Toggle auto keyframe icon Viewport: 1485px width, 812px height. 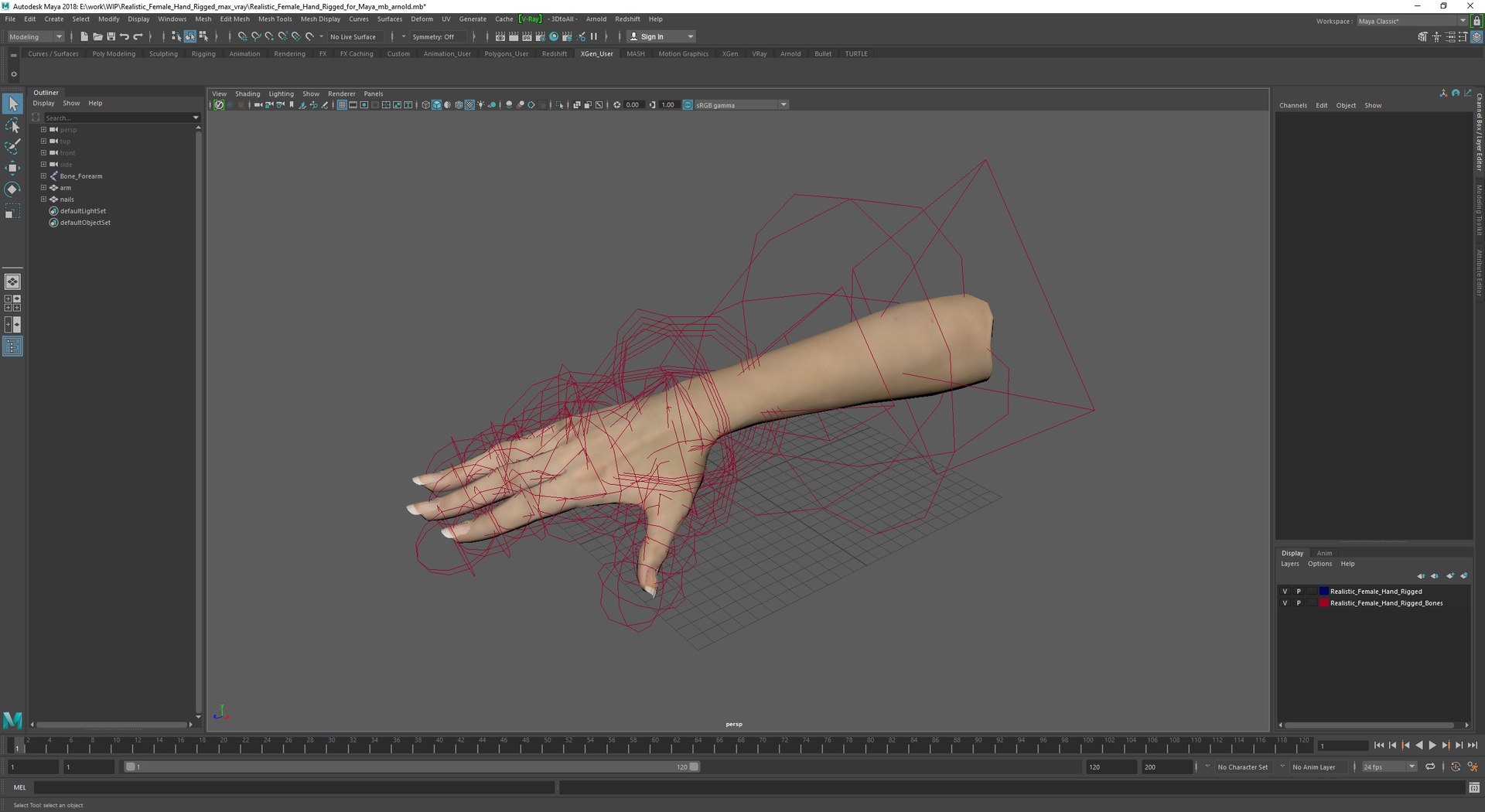1456,766
